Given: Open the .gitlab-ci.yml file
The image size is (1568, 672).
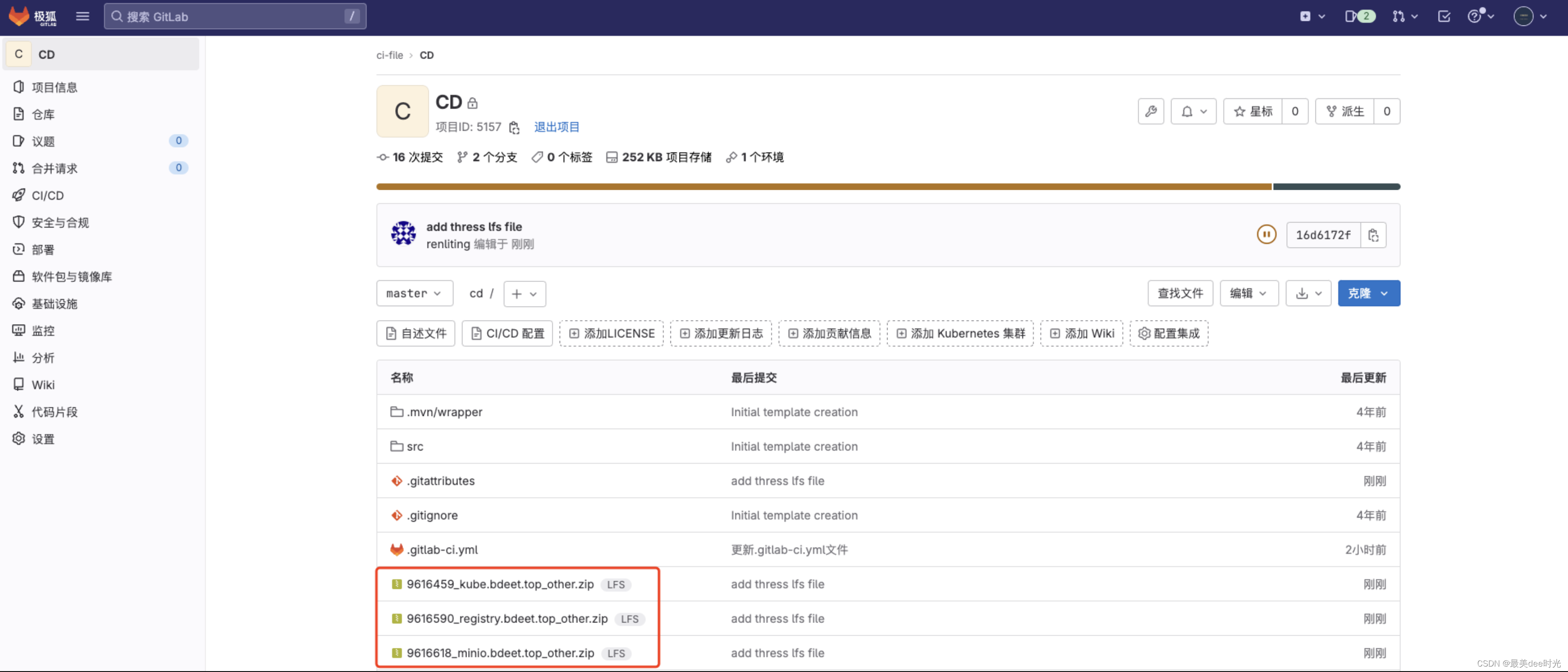Looking at the screenshot, I should 442,550.
